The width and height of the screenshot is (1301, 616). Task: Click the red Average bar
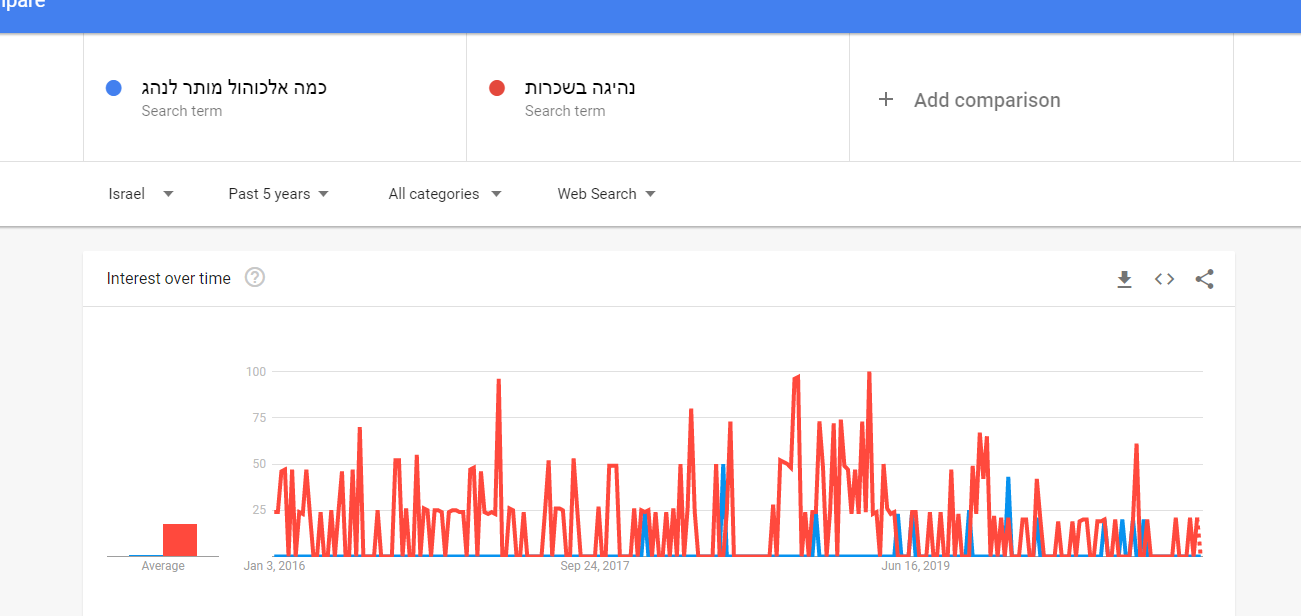point(180,540)
